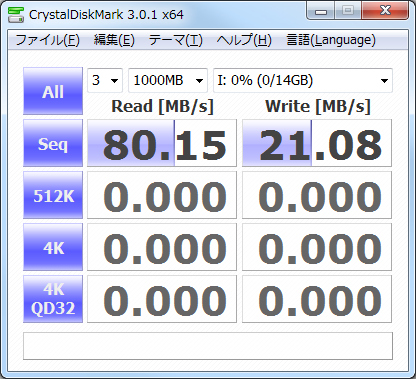Image resolution: width=416 pixels, height=379 pixels.
Task: Click the Read [MB/s] column header
Action: pos(162,107)
